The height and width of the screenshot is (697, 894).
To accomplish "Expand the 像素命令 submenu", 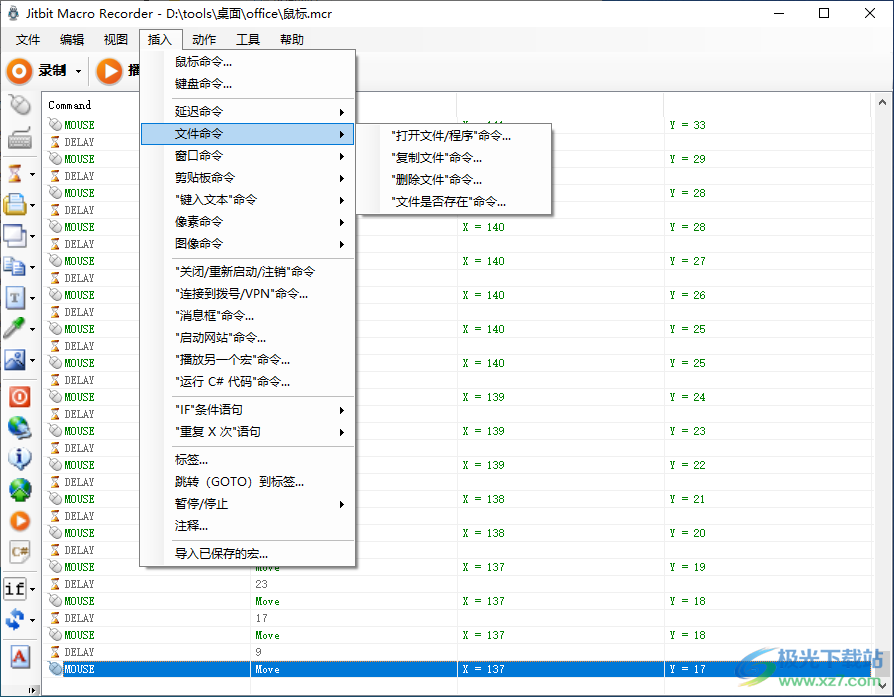I will click(x=247, y=222).
